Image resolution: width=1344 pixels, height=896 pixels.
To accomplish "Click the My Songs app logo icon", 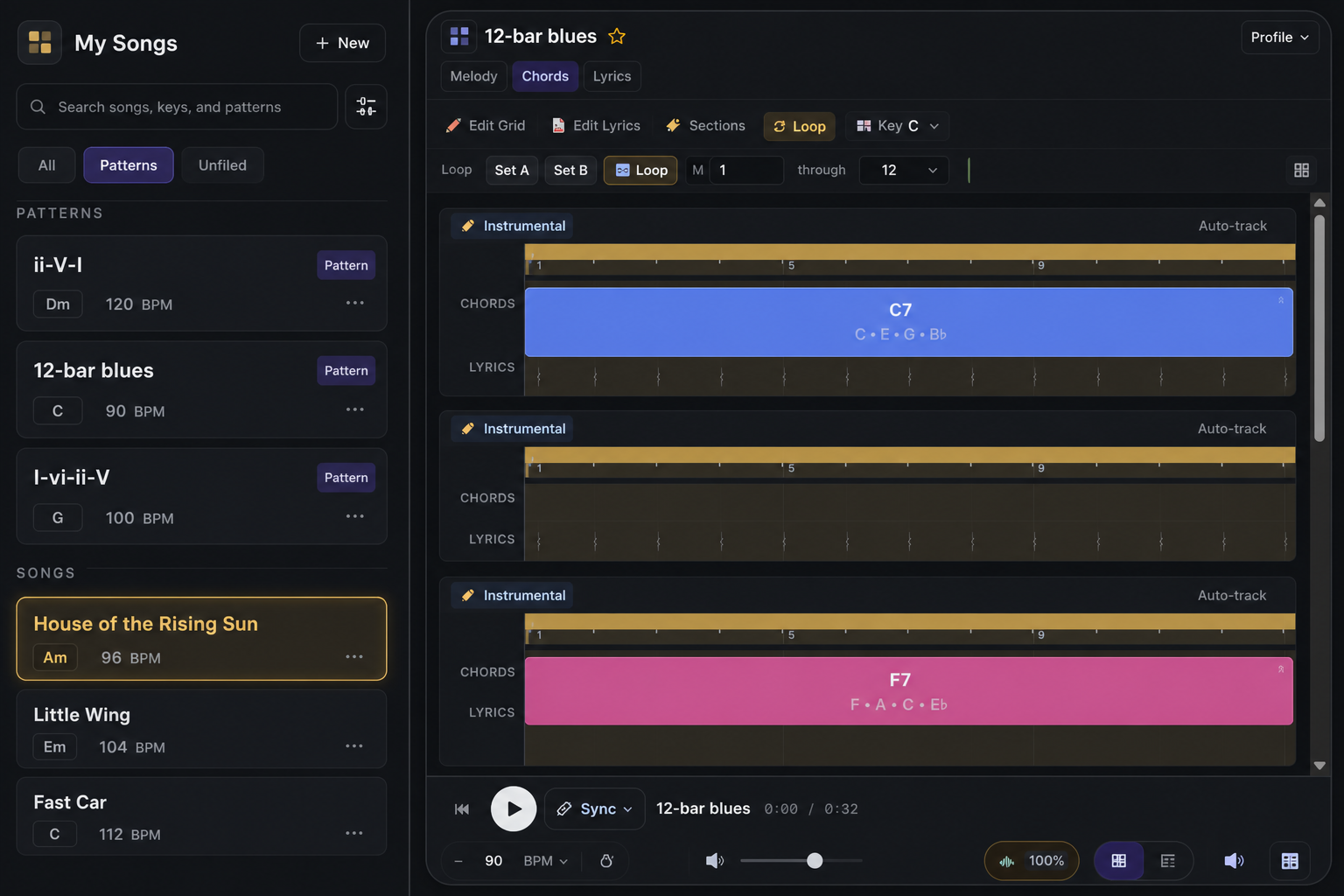I will click(x=39, y=42).
